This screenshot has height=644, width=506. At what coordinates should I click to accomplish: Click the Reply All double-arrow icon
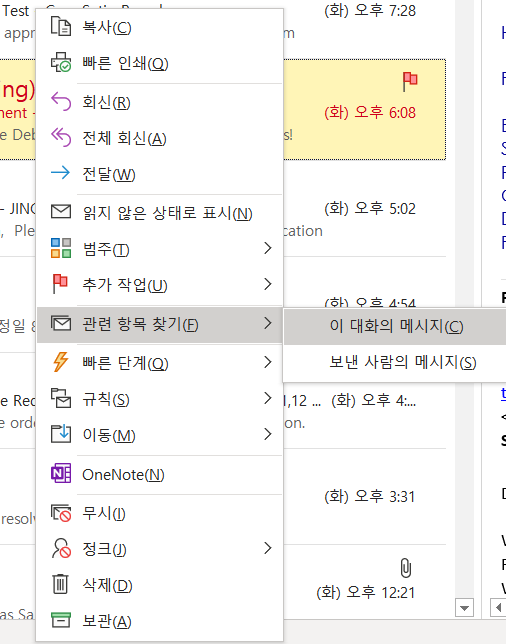point(61,137)
